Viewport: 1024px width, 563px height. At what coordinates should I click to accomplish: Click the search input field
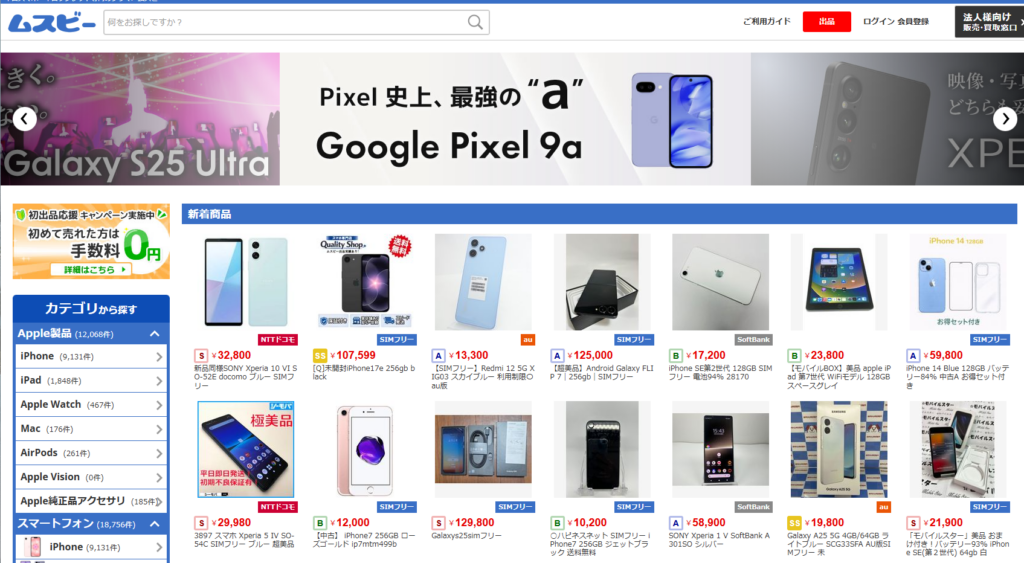click(x=285, y=22)
